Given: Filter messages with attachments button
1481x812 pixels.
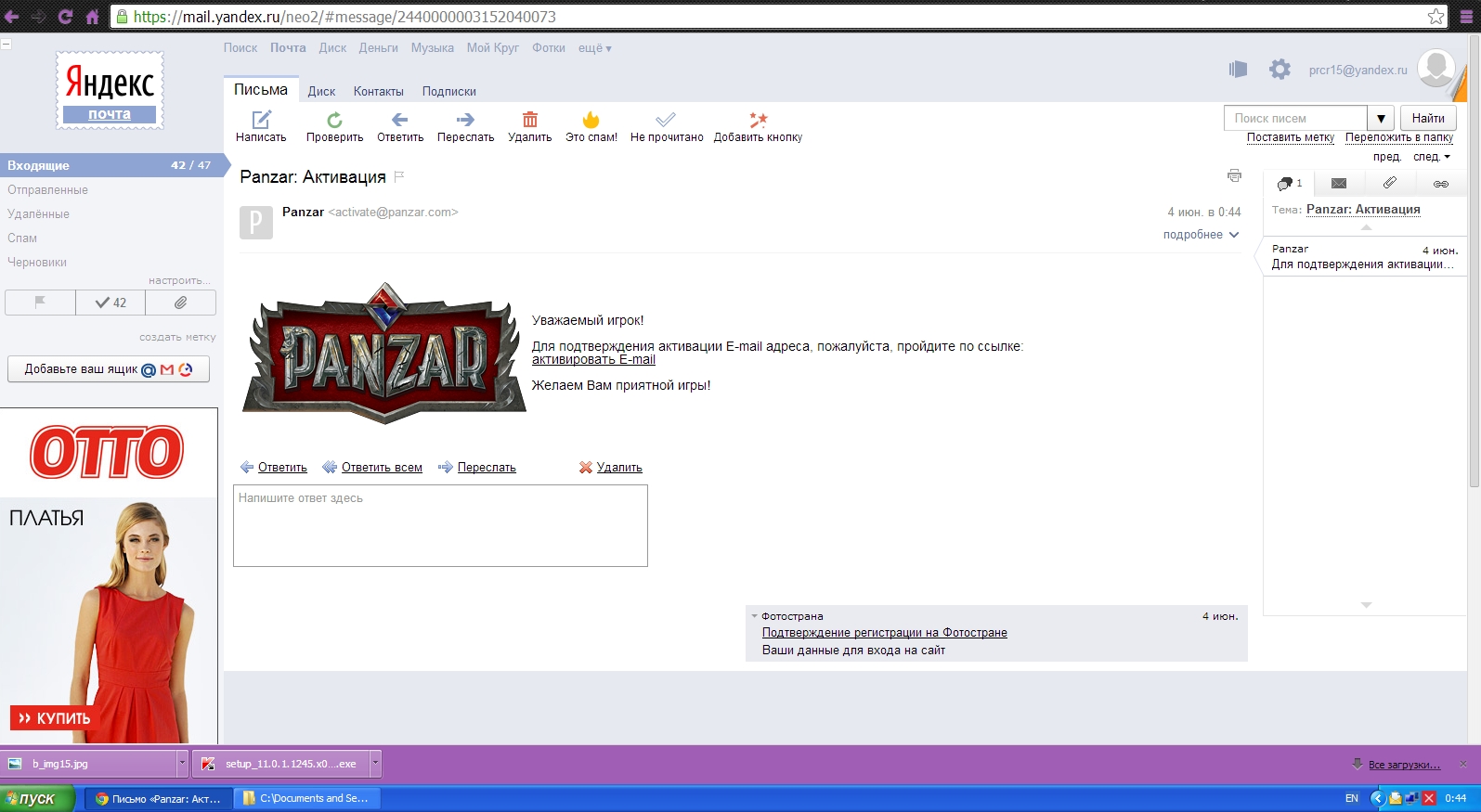Looking at the screenshot, I should coord(180,303).
